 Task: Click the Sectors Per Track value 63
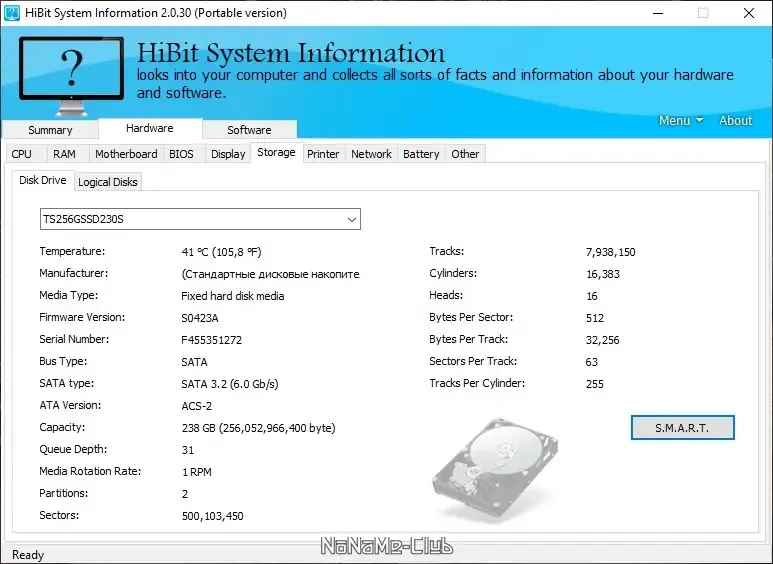tap(592, 362)
